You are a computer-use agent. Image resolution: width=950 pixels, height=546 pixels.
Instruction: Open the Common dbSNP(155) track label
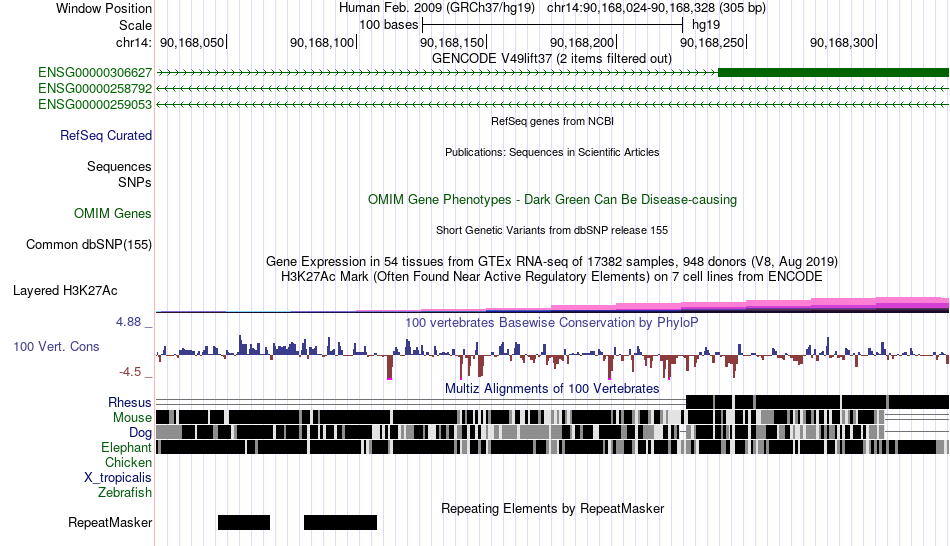[89, 245]
